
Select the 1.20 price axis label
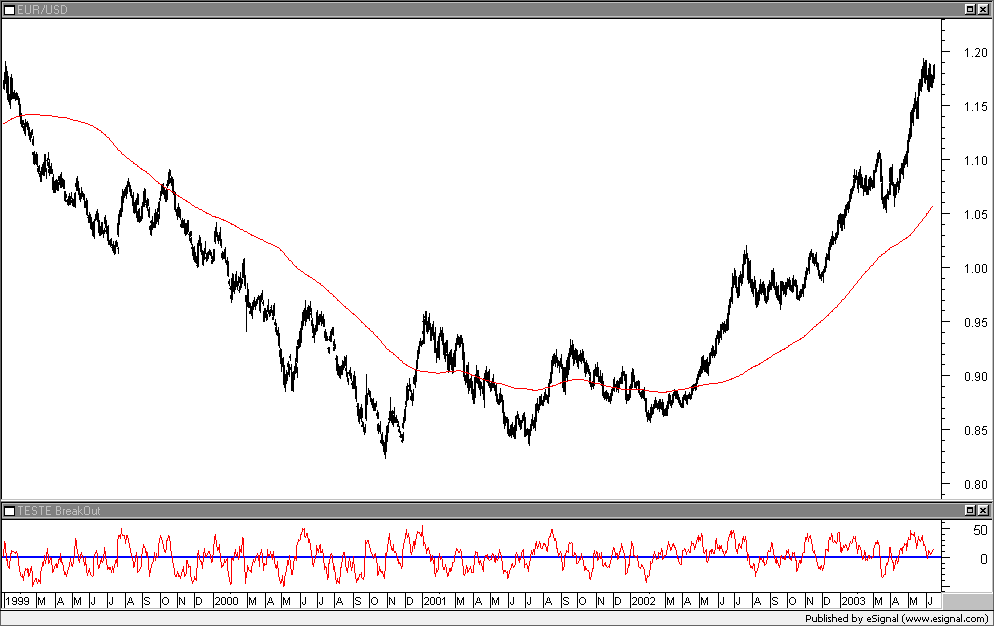[x=976, y=53]
